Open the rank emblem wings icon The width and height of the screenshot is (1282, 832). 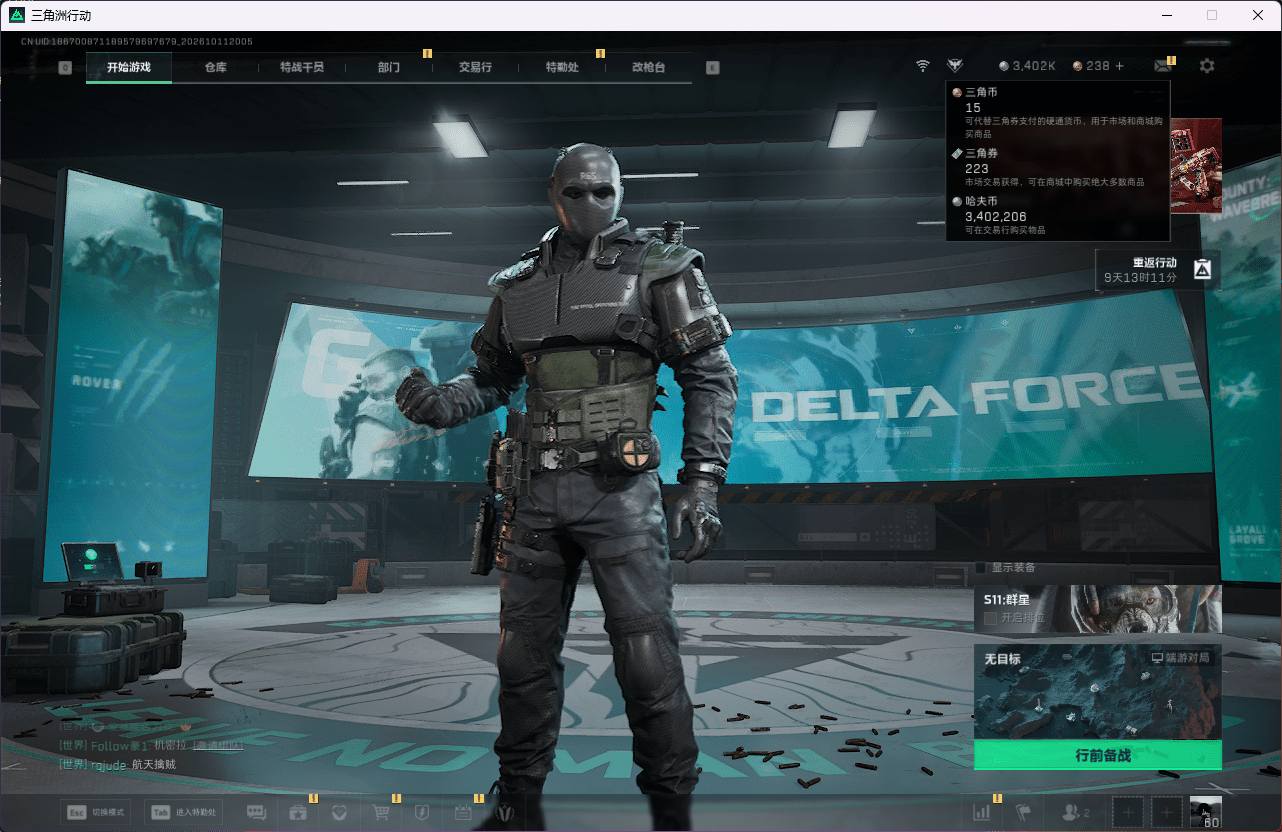955,66
